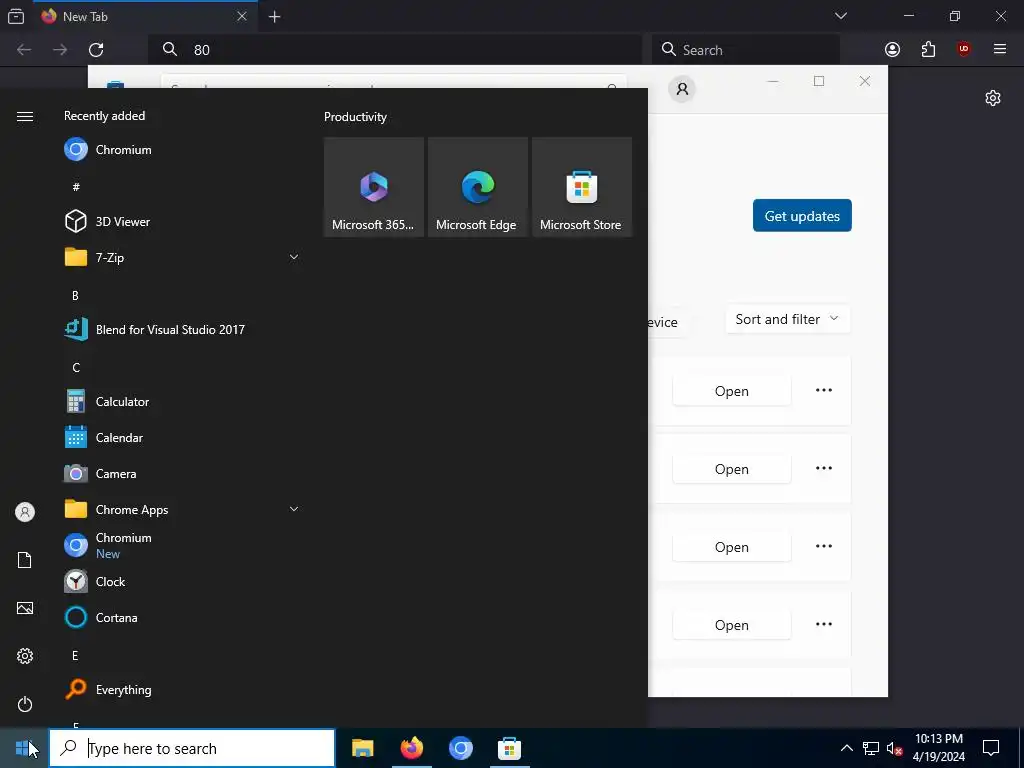The image size is (1024, 768).
Task: Select the New Tab tab in Firefox
Action: coord(144,17)
